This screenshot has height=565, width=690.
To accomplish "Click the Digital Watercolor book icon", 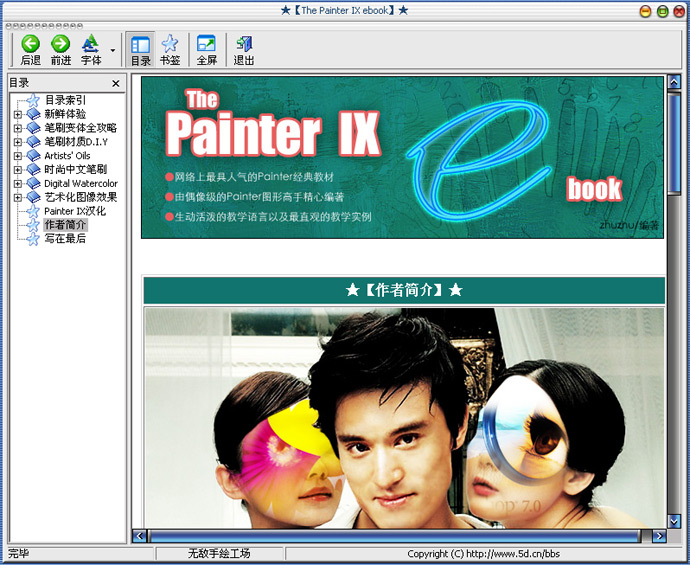I will coord(33,183).
